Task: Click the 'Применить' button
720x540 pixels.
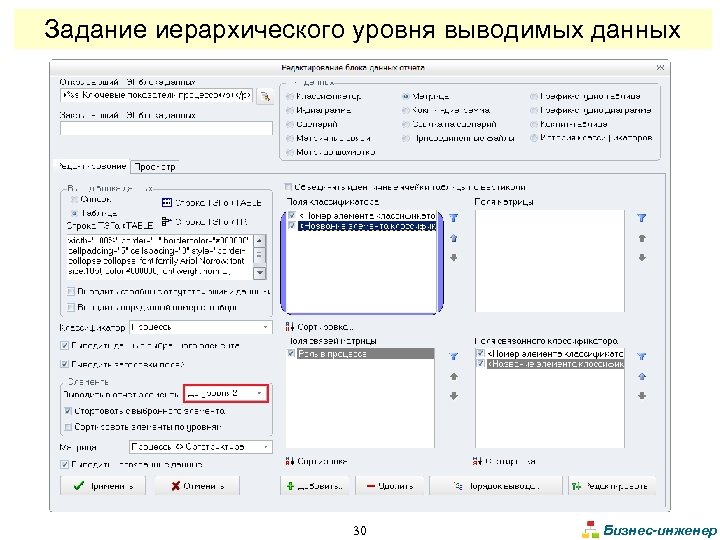Action: (102, 486)
